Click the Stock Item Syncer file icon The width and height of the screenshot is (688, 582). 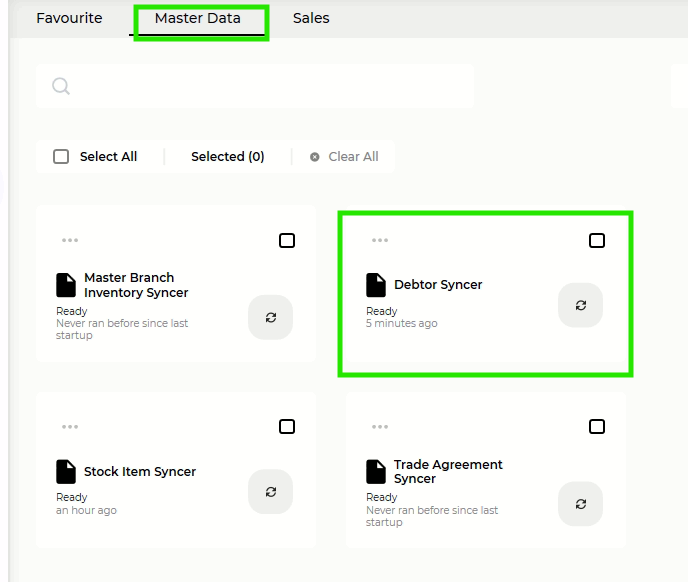tap(66, 472)
